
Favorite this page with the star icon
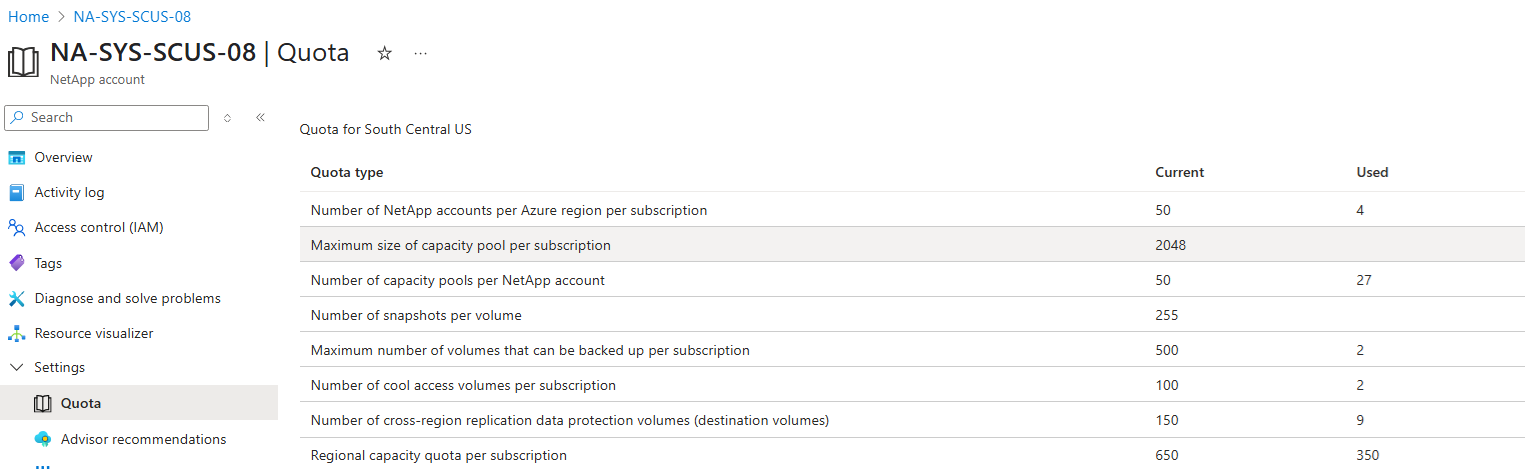pos(384,54)
